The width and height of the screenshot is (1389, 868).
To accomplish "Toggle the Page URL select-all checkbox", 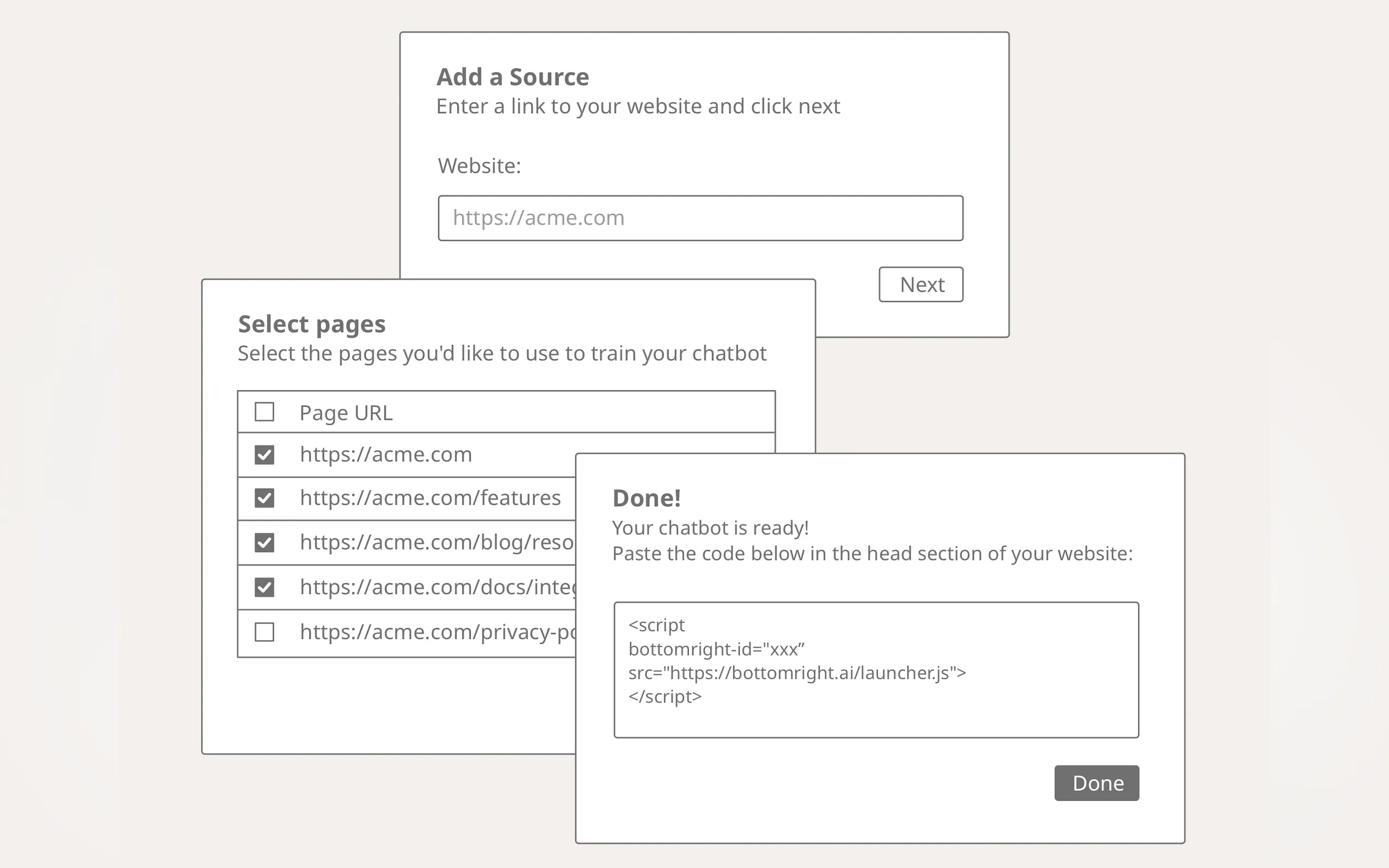I will point(264,412).
